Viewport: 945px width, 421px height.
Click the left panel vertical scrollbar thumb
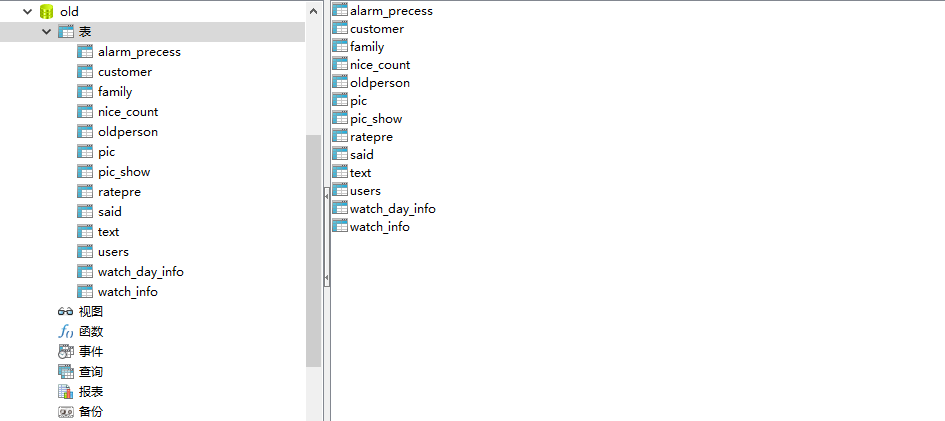point(313,251)
